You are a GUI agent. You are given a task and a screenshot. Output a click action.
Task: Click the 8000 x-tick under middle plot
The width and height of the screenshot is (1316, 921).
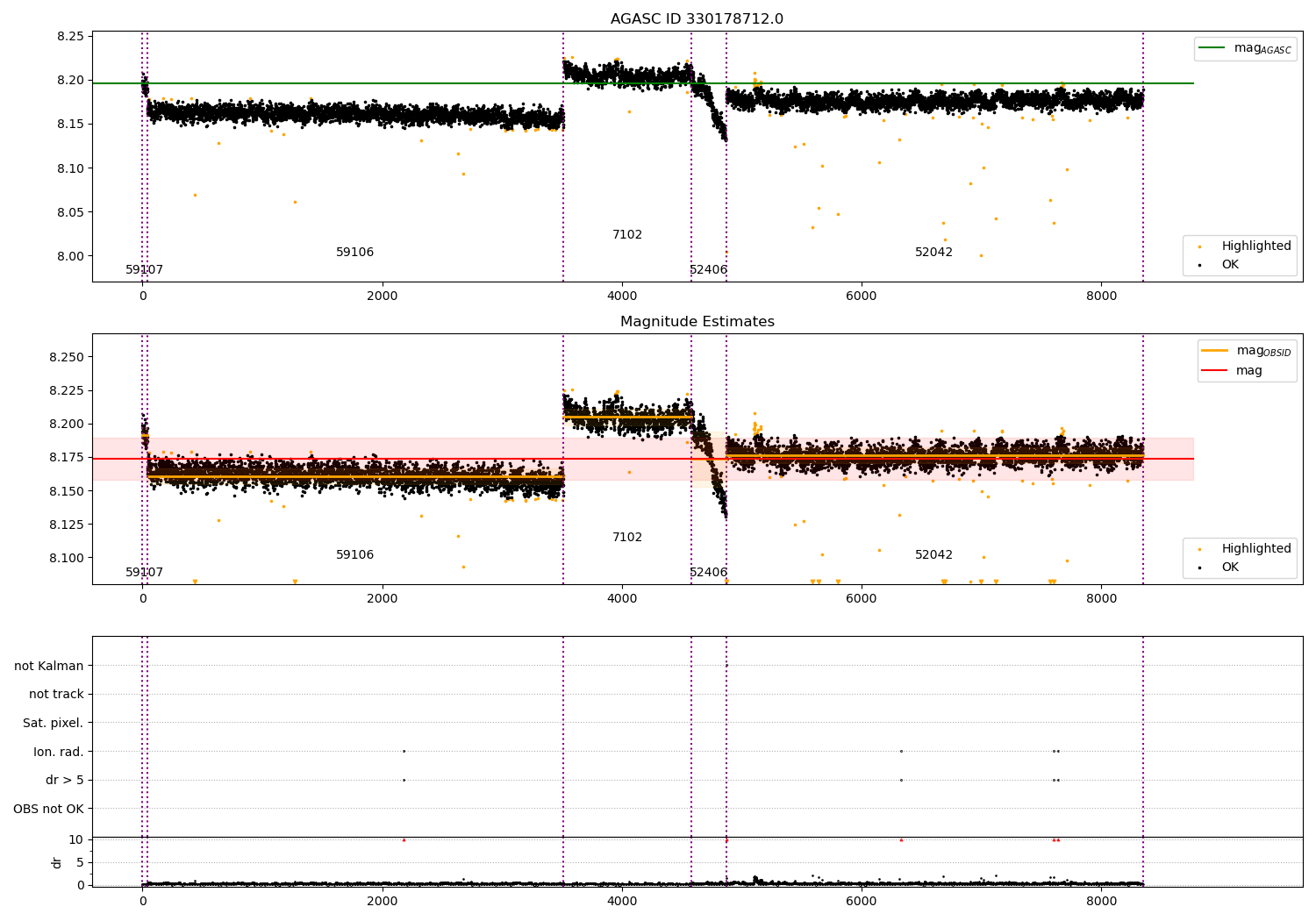click(x=1102, y=599)
